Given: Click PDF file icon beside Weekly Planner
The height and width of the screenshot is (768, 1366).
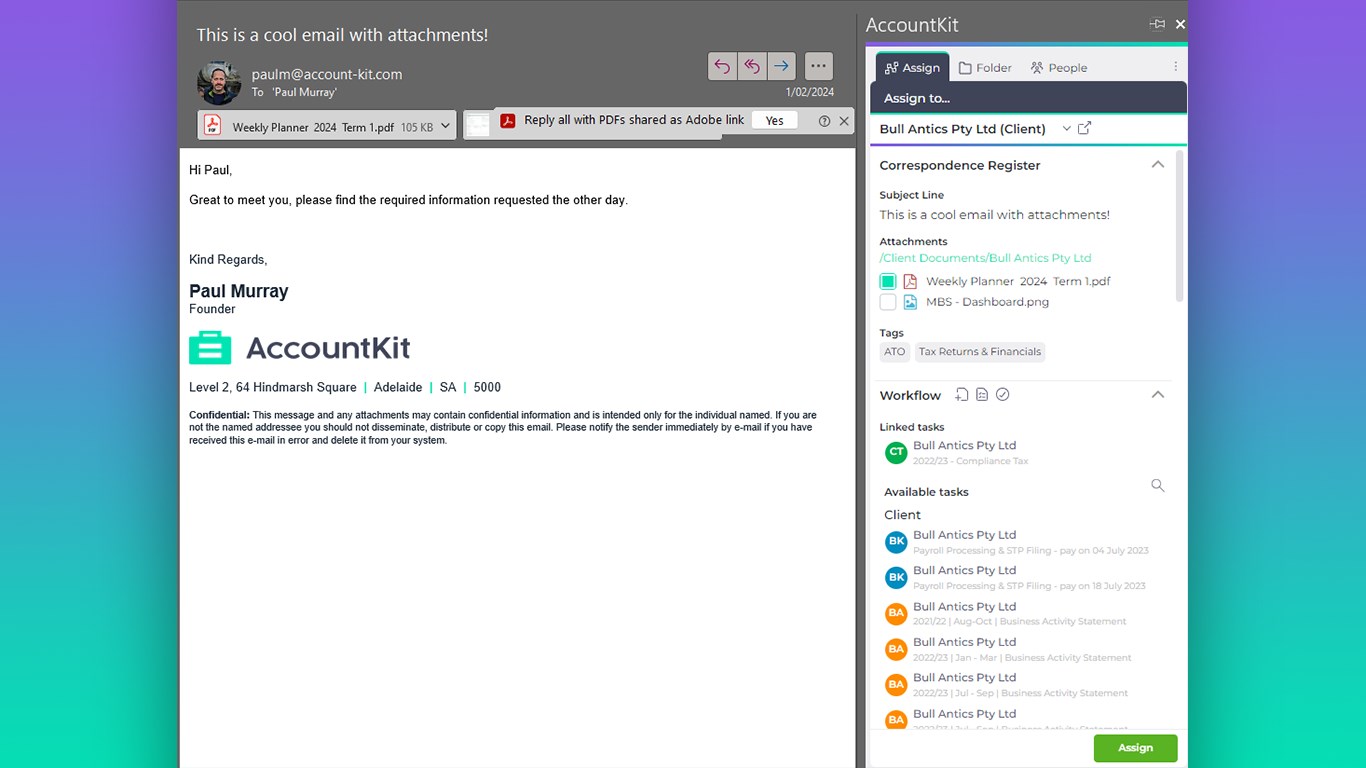Looking at the screenshot, I should (910, 282).
